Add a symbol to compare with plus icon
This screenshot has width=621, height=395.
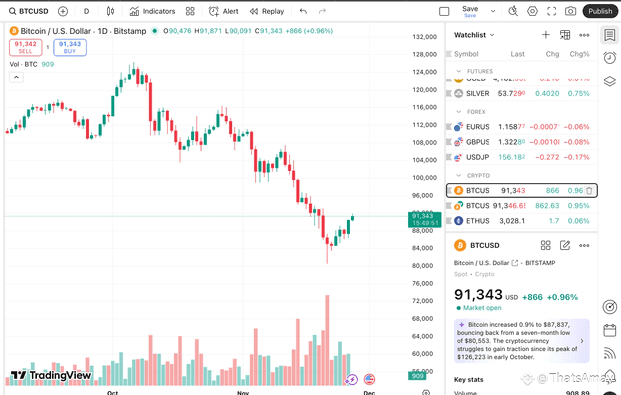tap(63, 11)
